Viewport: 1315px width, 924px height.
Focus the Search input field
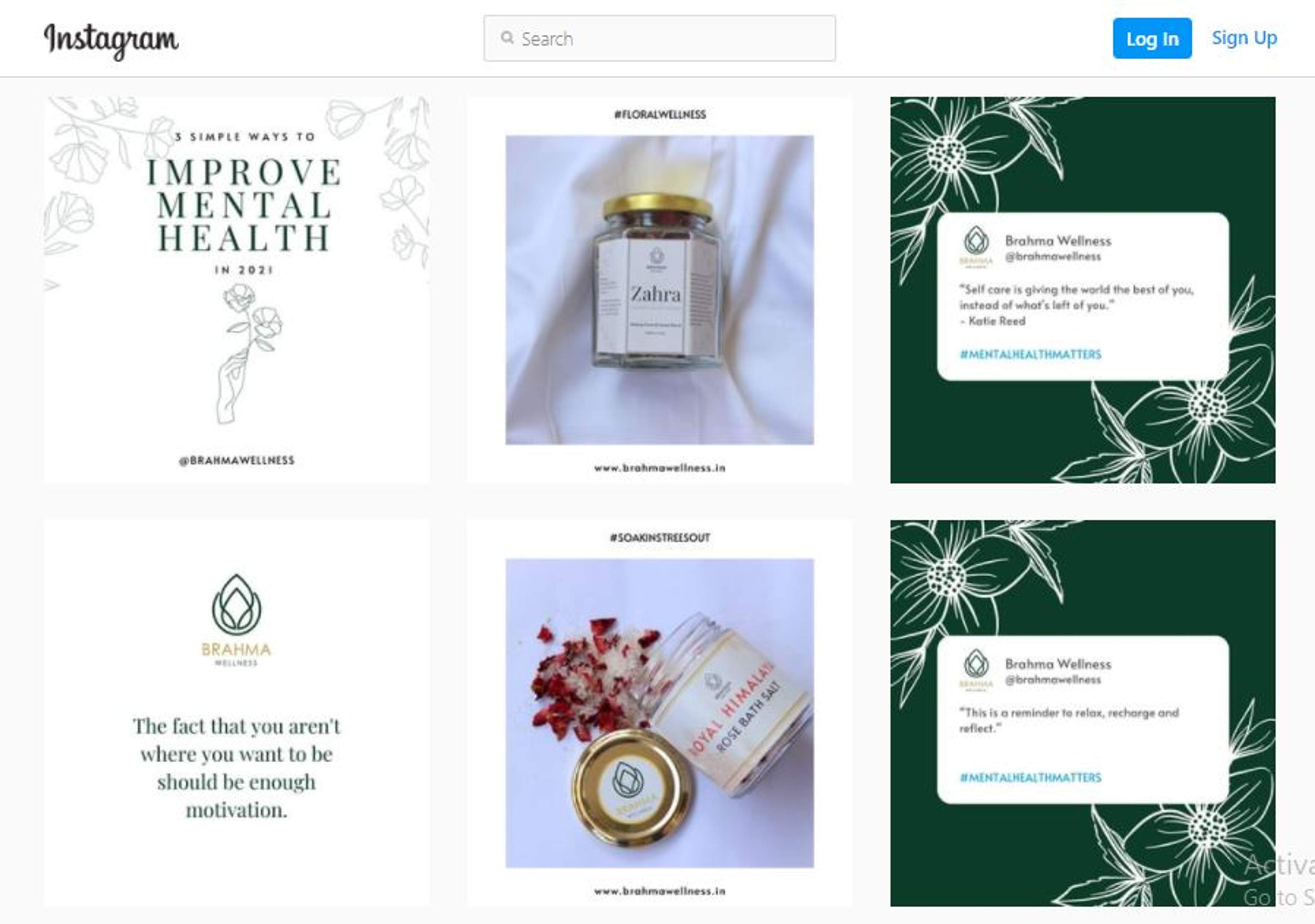(659, 38)
